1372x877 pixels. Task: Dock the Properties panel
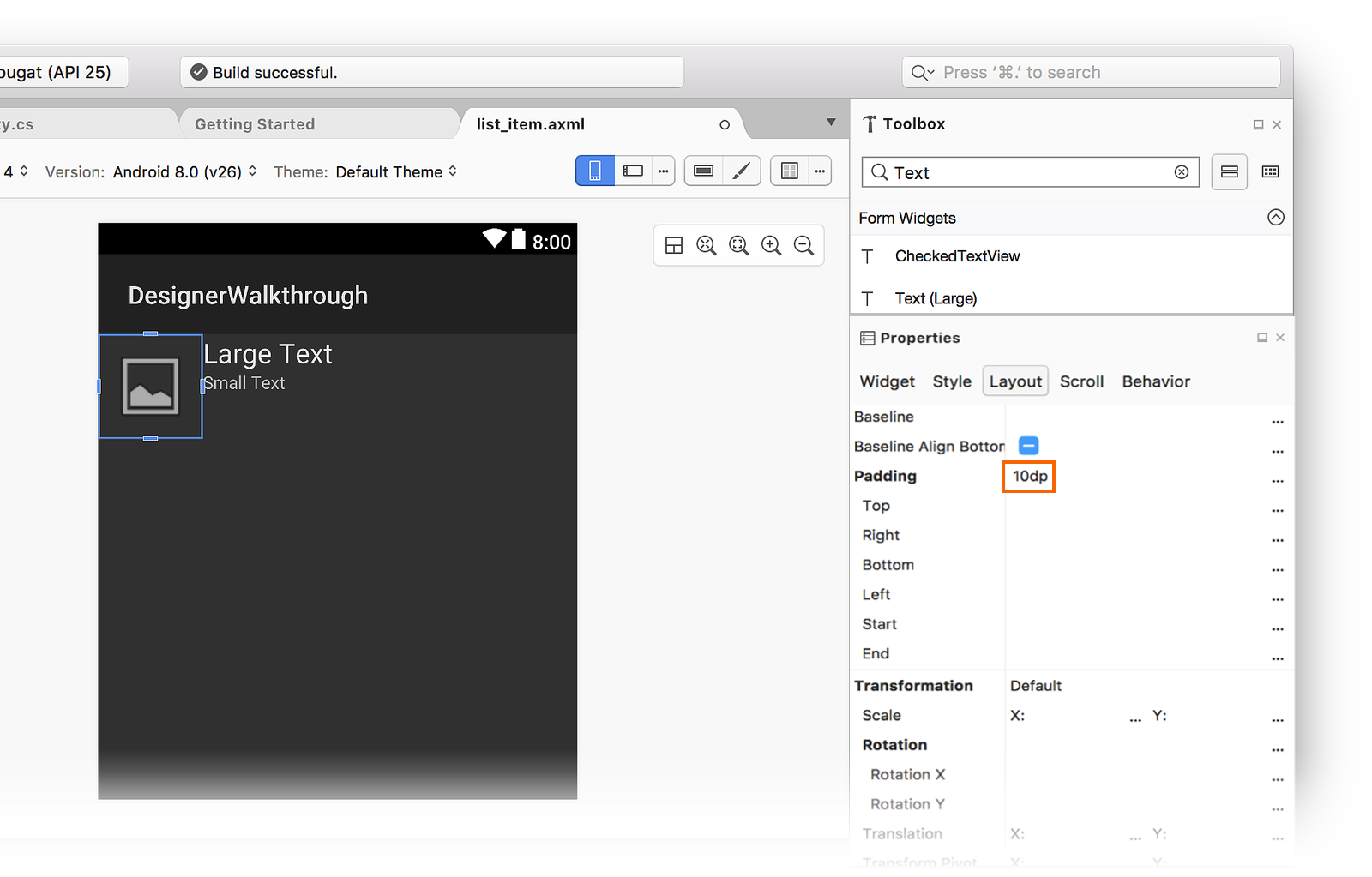point(1261,338)
